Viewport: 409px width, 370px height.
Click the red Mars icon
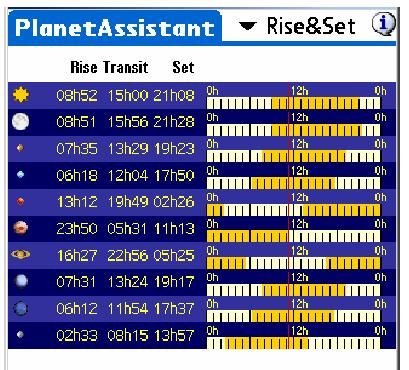[20, 201]
